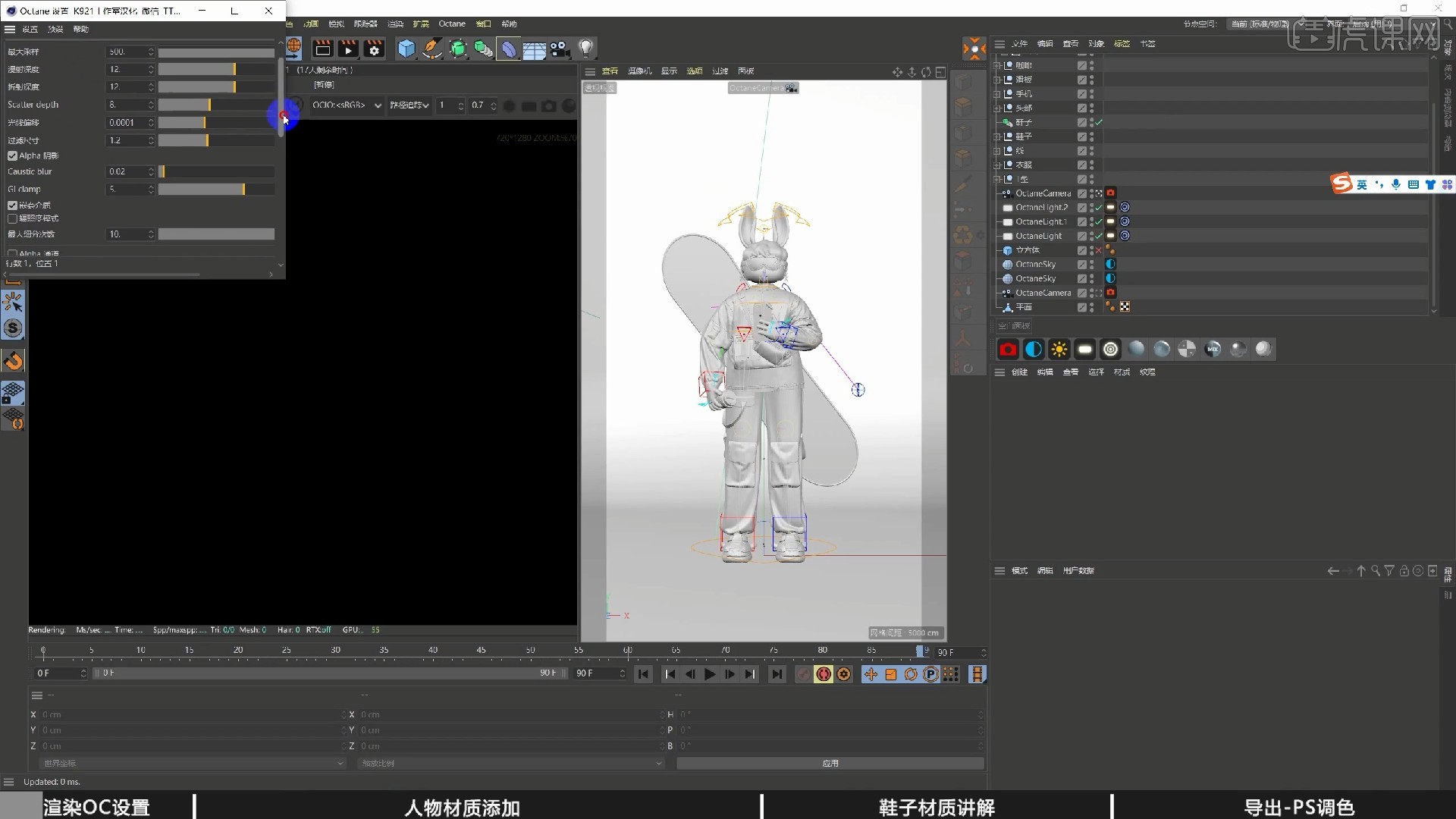This screenshot has height=819, width=1456.
Task: Select the MIX material preview sphere
Action: pyautogui.click(x=1213, y=349)
